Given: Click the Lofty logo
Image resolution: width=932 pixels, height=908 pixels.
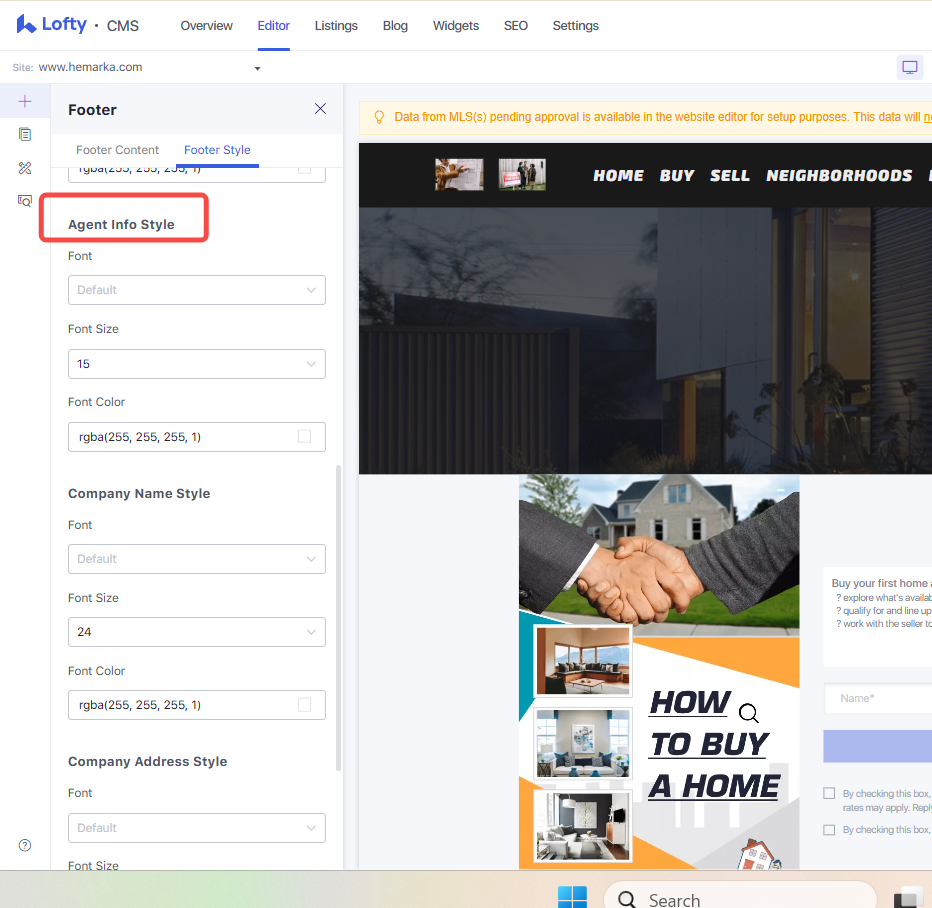Looking at the screenshot, I should (x=52, y=24).
